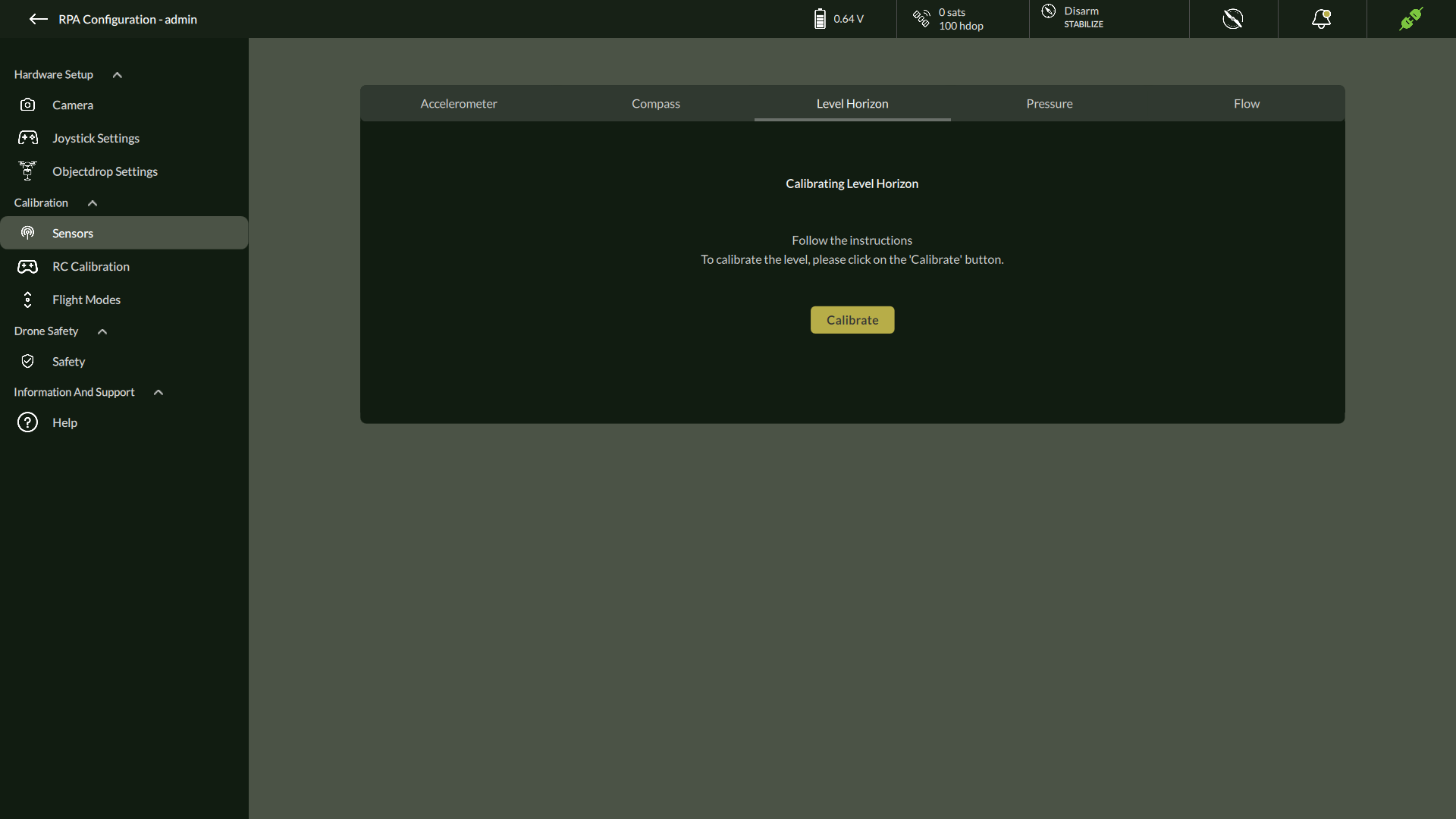Image resolution: width=1456 pixels, height=819 pixels.
Task: Open RC Calibration page
Action: [124, 266]
